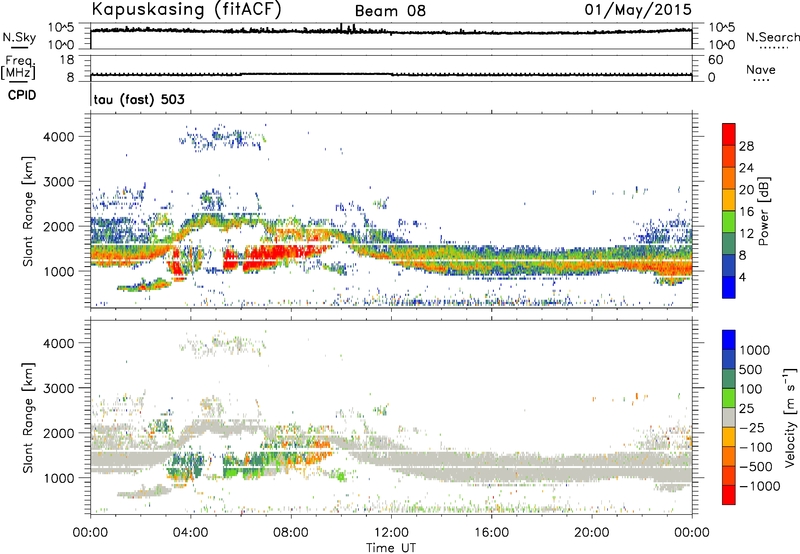The height and width of the screenshot is (554, 800).
Task: Click the '4000' range label on the power panel
Action: 58,137
